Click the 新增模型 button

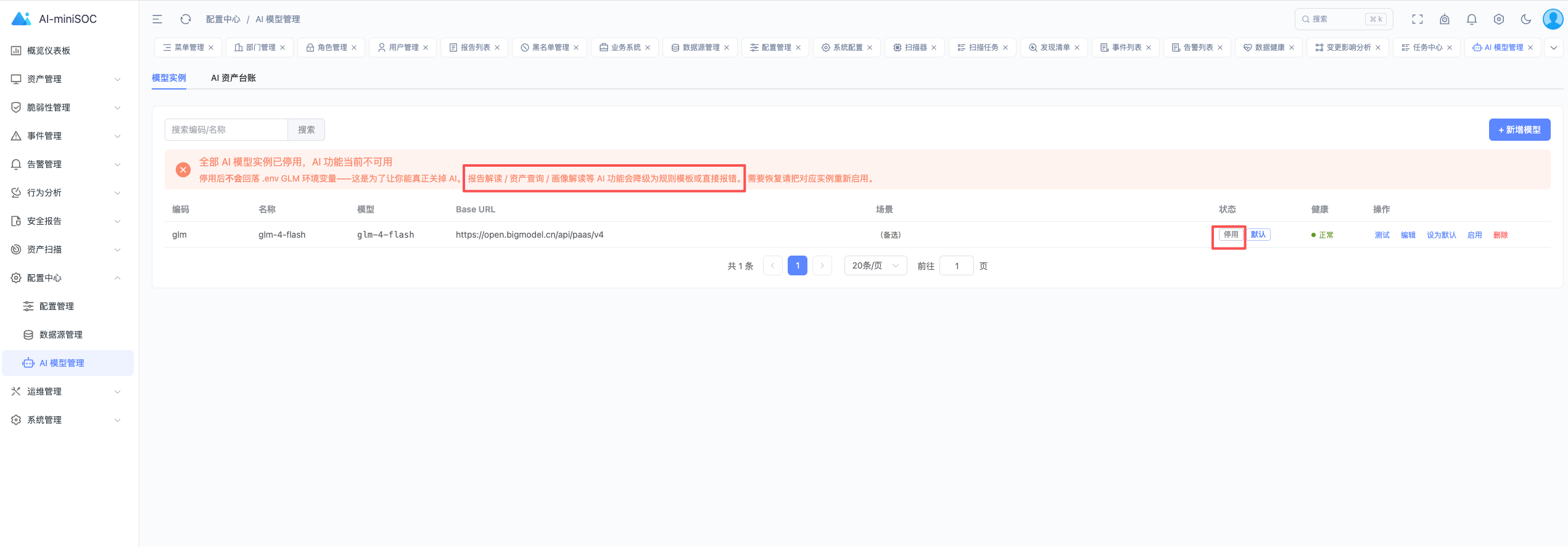[1519, 130]
